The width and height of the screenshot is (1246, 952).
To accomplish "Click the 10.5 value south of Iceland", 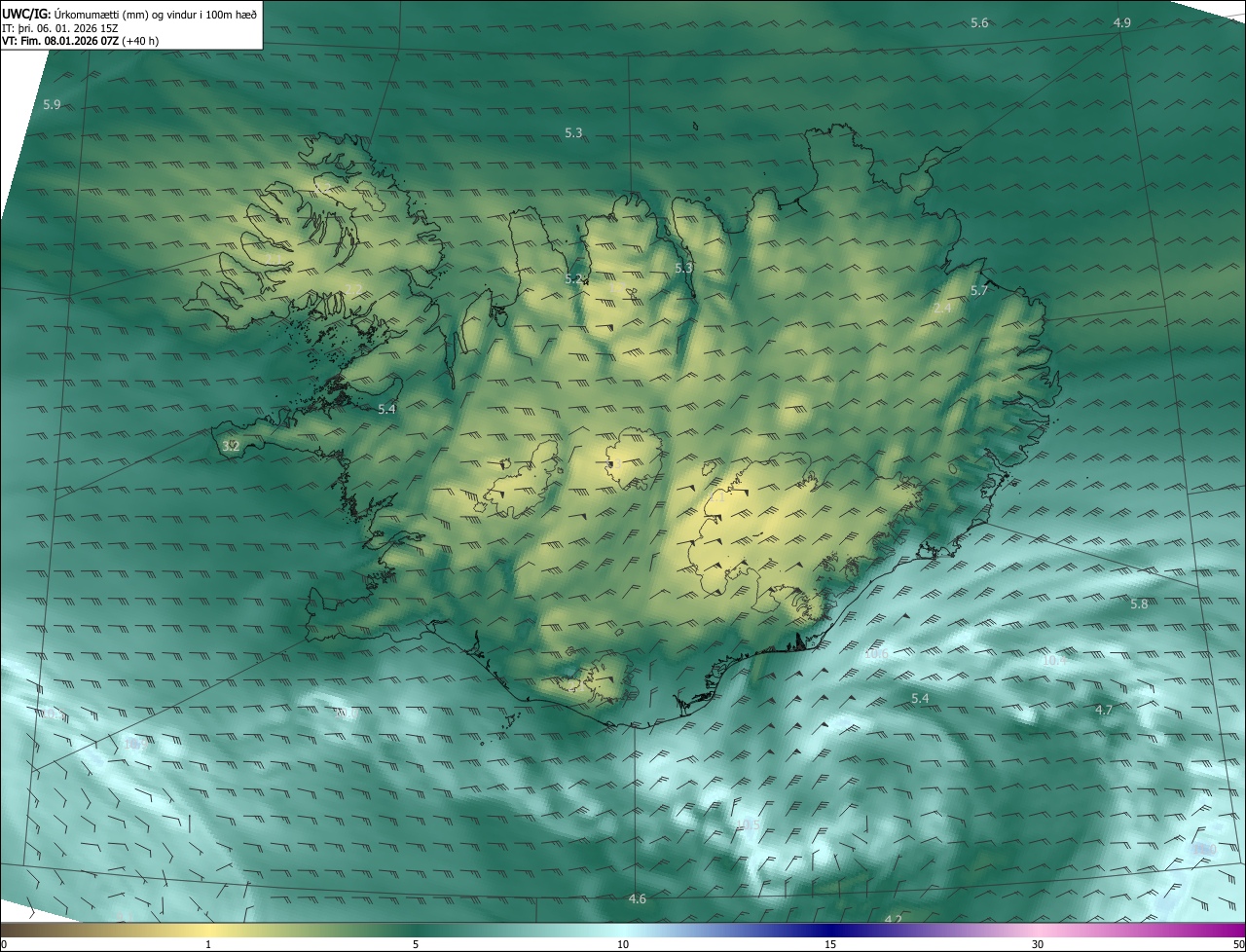I will tap(748, 825).
